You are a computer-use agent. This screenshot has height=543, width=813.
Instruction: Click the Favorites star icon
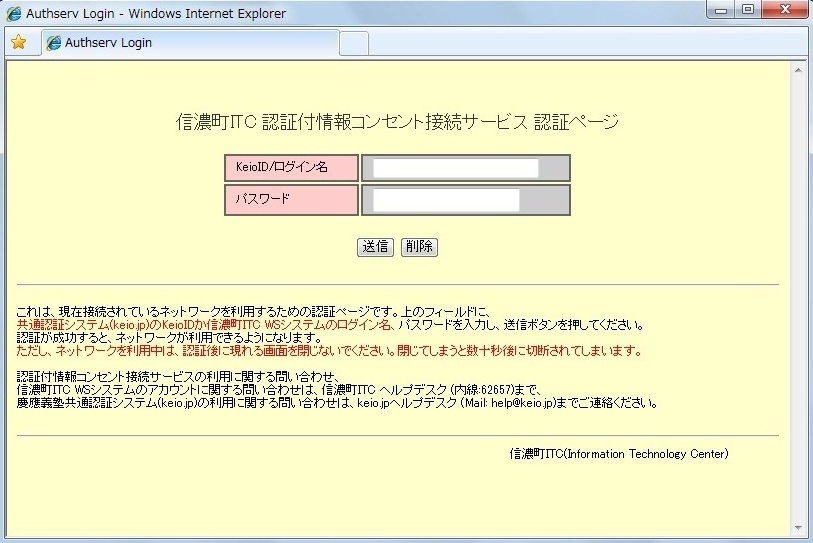[x=19, y=43]
